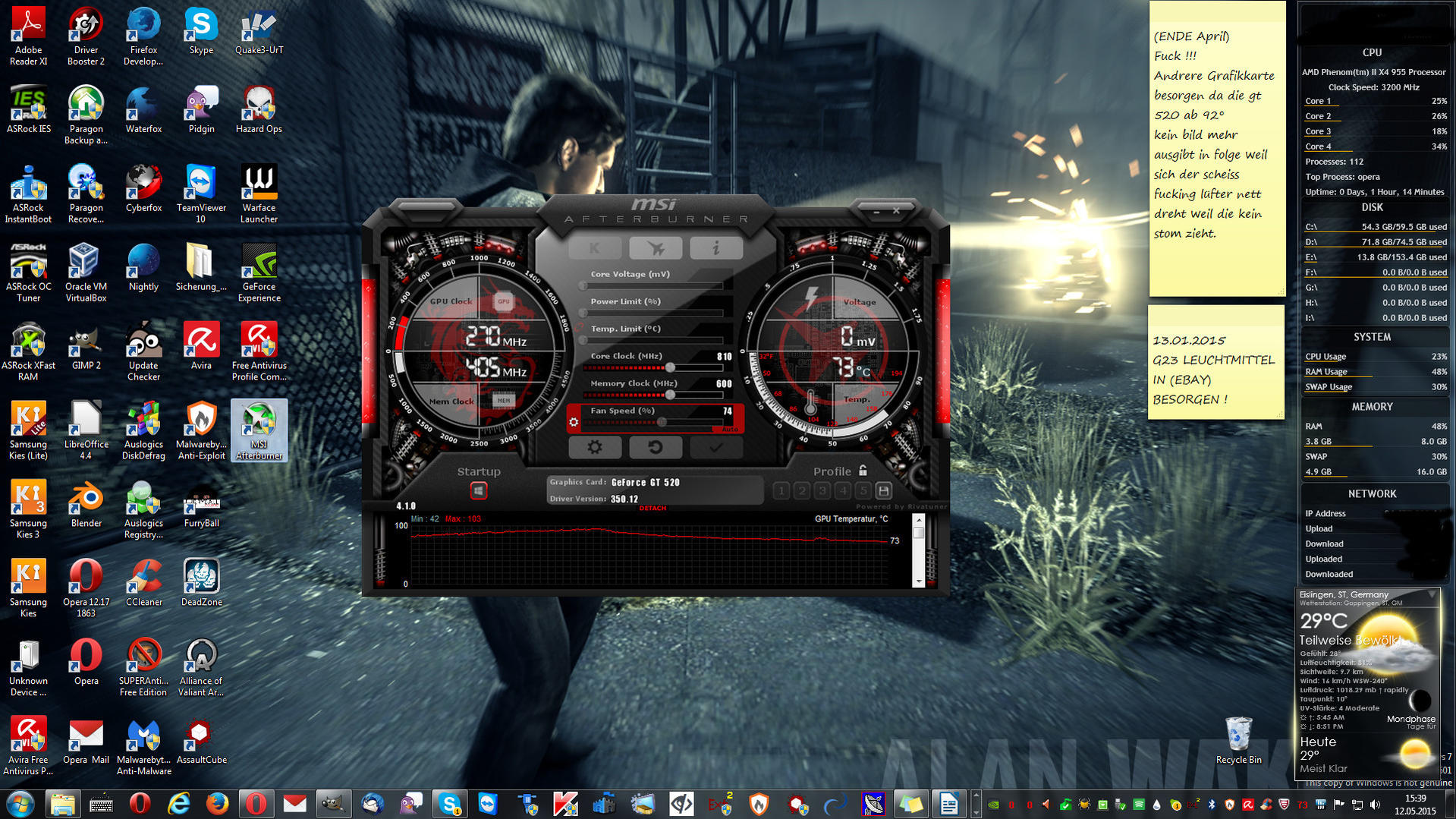Show hidden taskbar toolbar arrow near tray
Viewport: 1456px width, 819px height.
pyautogui.click(x=976, y=803)
